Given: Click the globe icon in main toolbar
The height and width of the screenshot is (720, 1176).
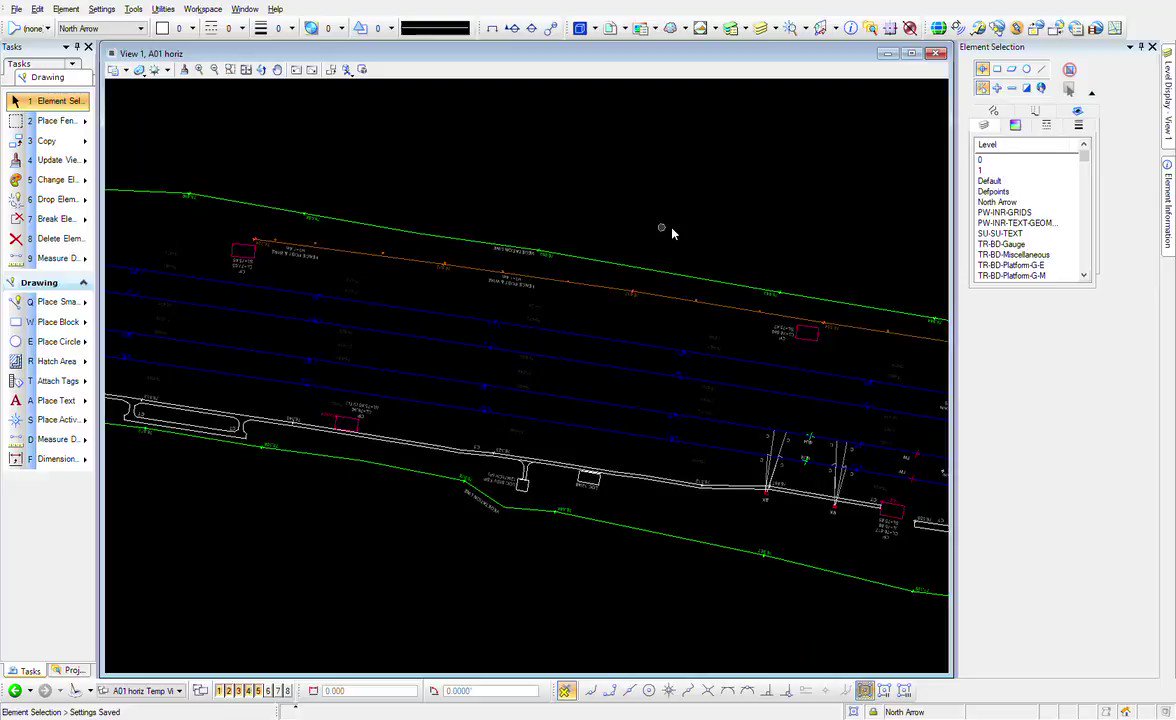Looking at the screenshot, I should click(938, 28).
